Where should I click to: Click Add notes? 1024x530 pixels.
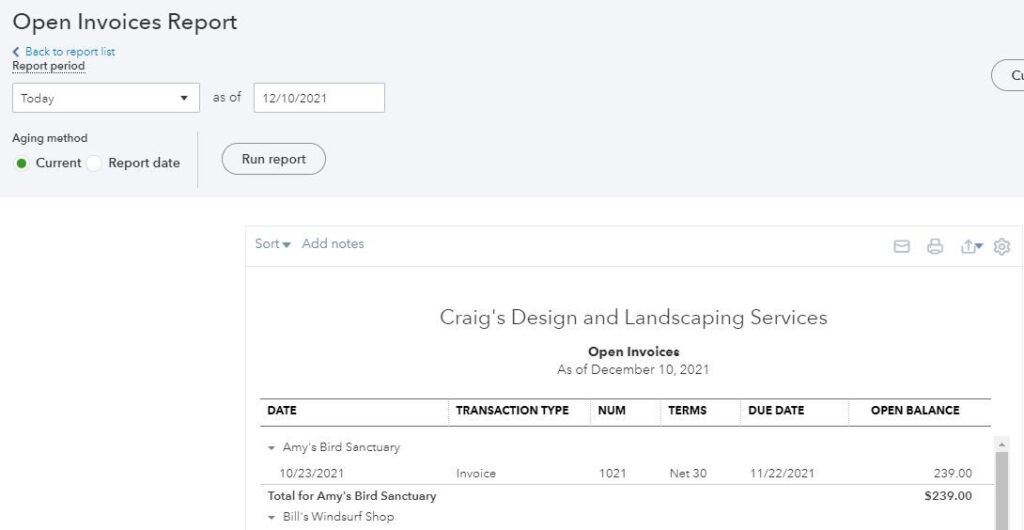pyautogui.click(x=333, y=244)
